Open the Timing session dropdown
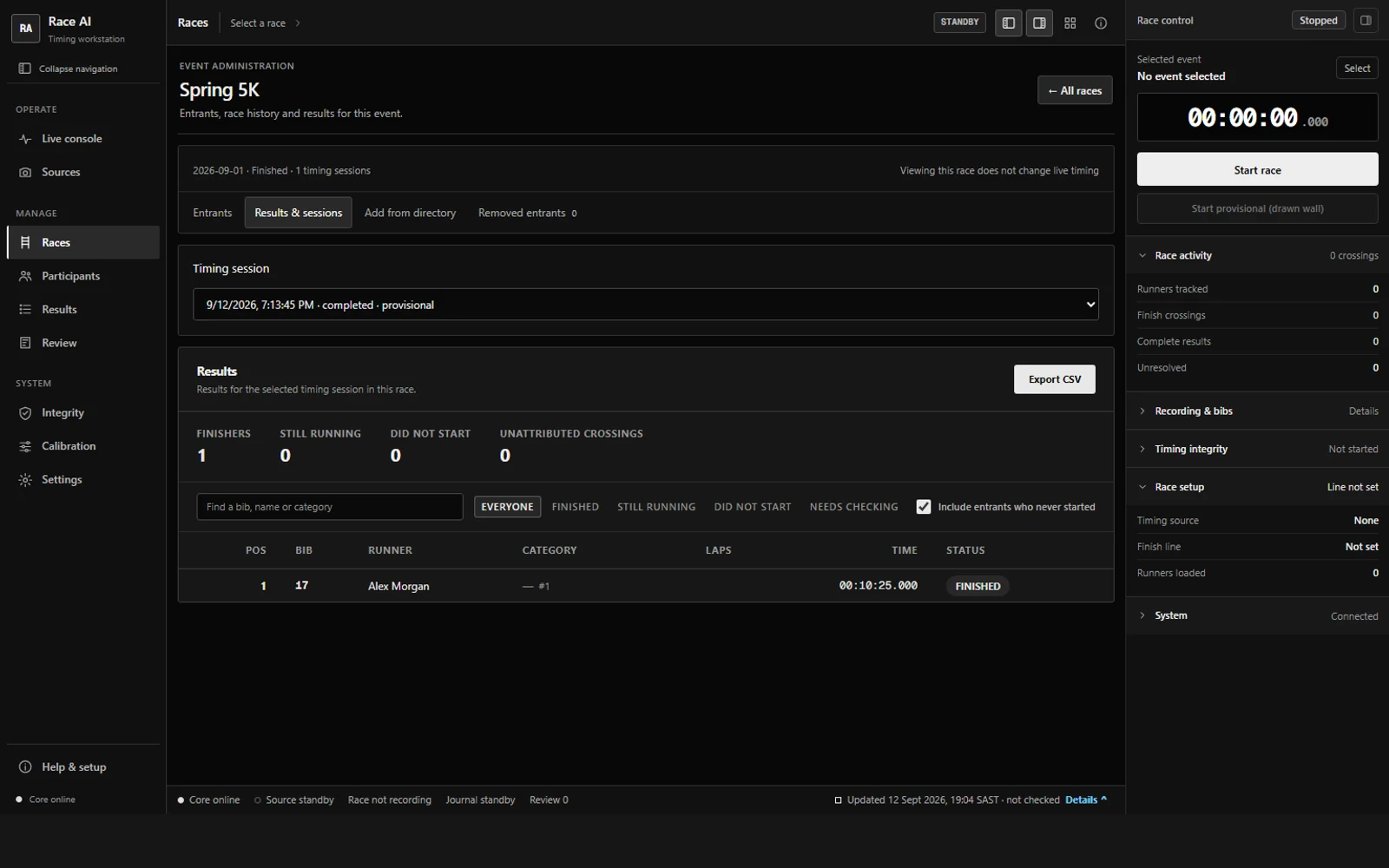Screen dimensions: 1389x868 point(646,305)
